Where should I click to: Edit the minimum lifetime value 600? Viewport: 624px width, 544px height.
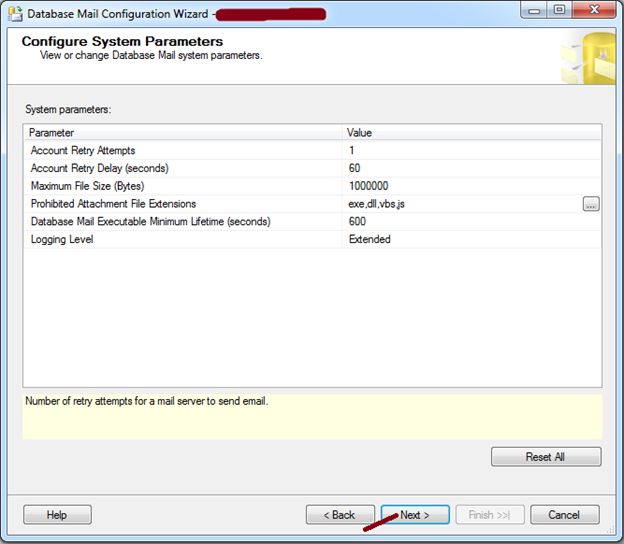[x=472, y=221]
